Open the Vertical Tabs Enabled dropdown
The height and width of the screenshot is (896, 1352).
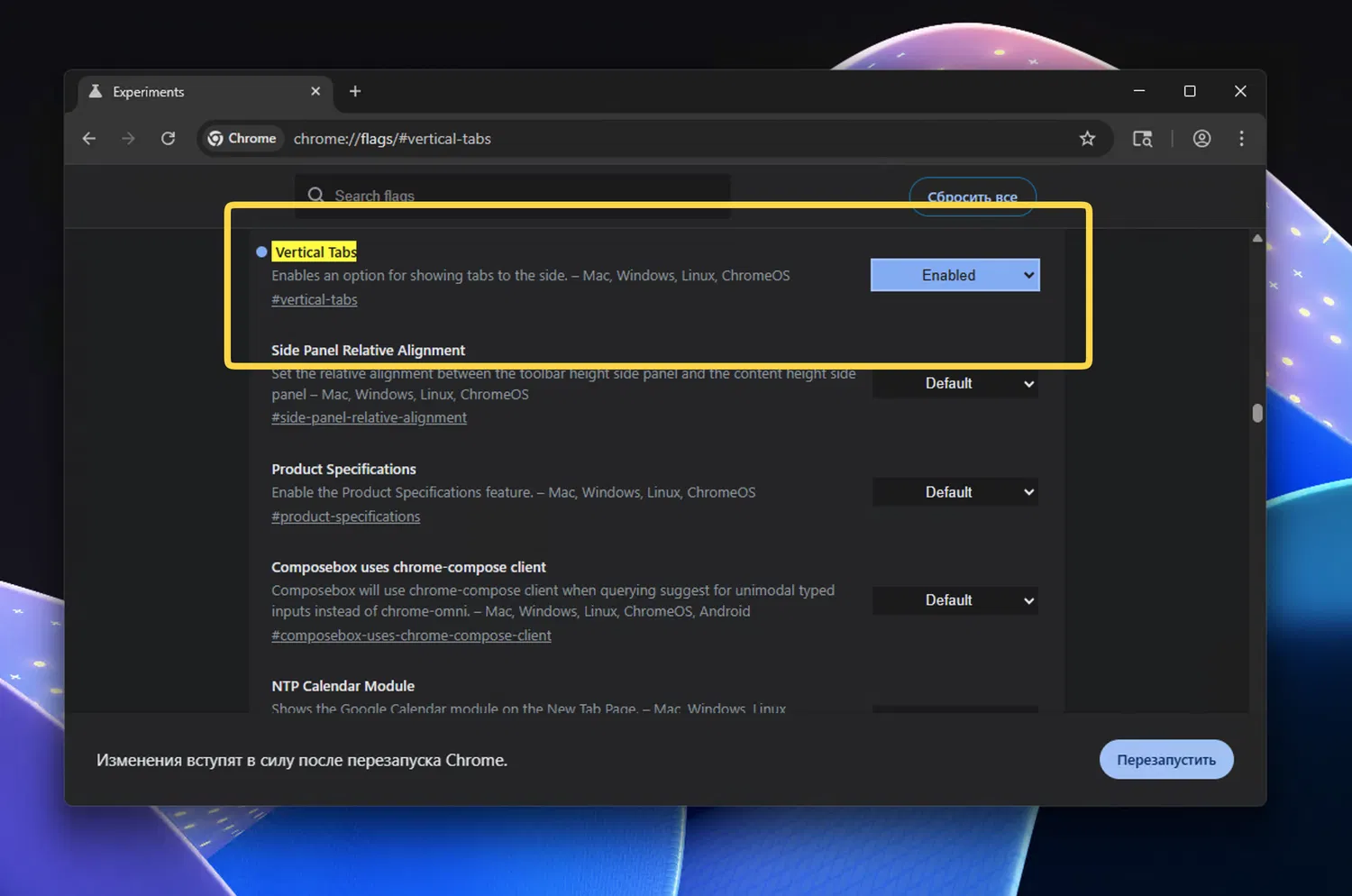(x=955, y=276)
